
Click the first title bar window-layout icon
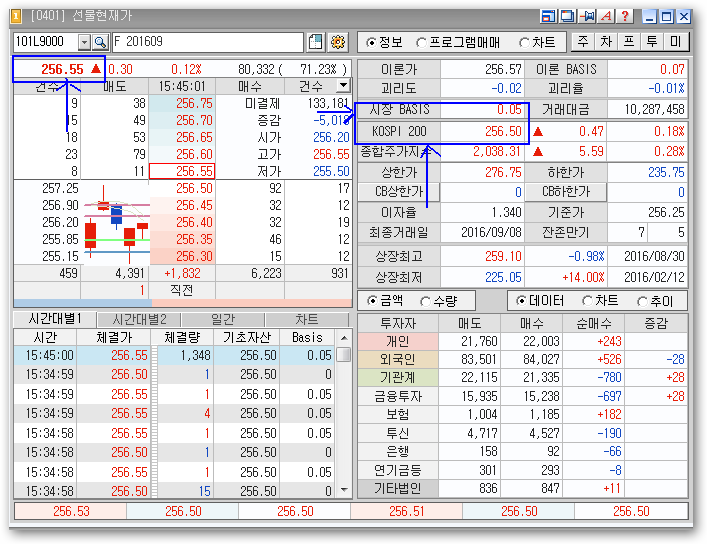click(x=548, y=17)
